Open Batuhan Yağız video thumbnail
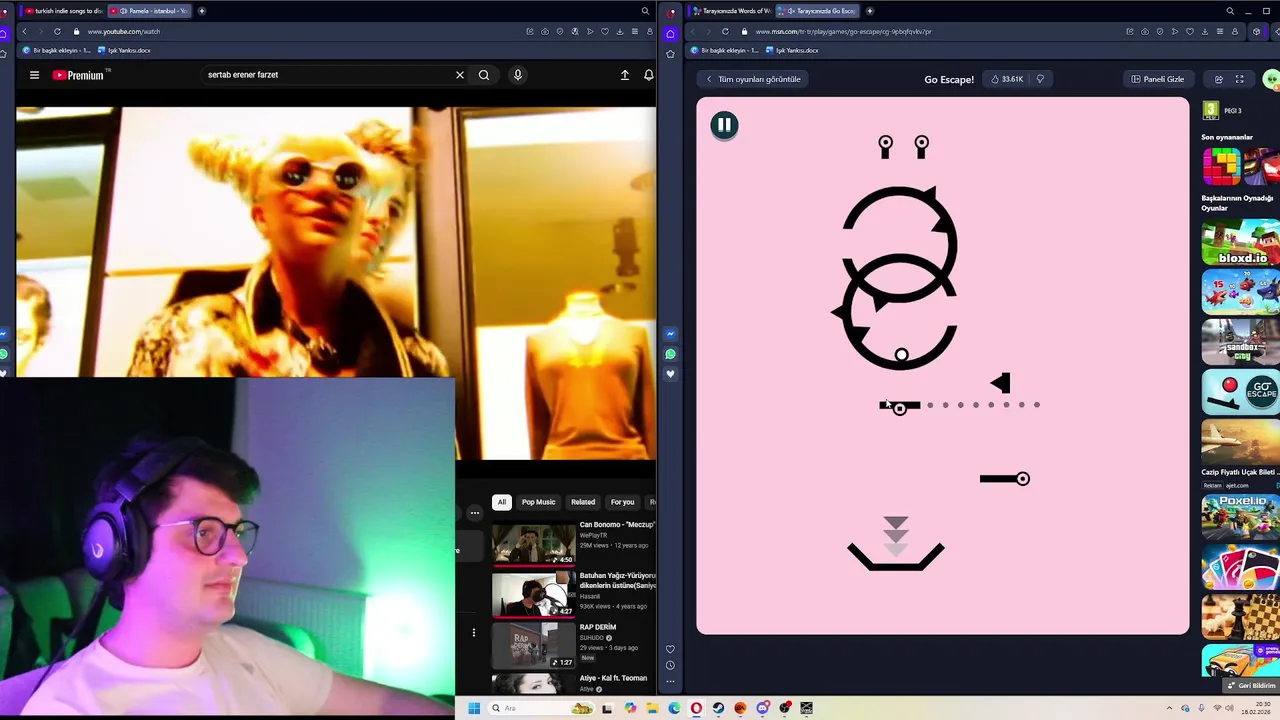This screenshot has width=1280, height=720. coord(533,595)
